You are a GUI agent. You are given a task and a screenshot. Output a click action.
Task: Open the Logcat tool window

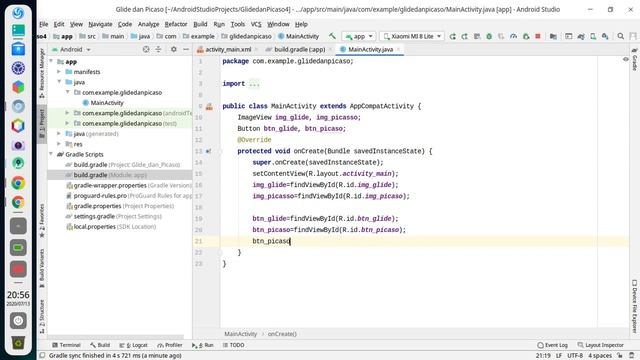tap(134, 345)
